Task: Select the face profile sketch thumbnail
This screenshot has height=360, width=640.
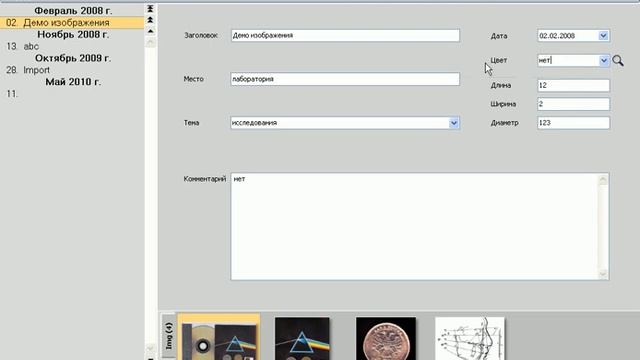Action: (470, 339)
